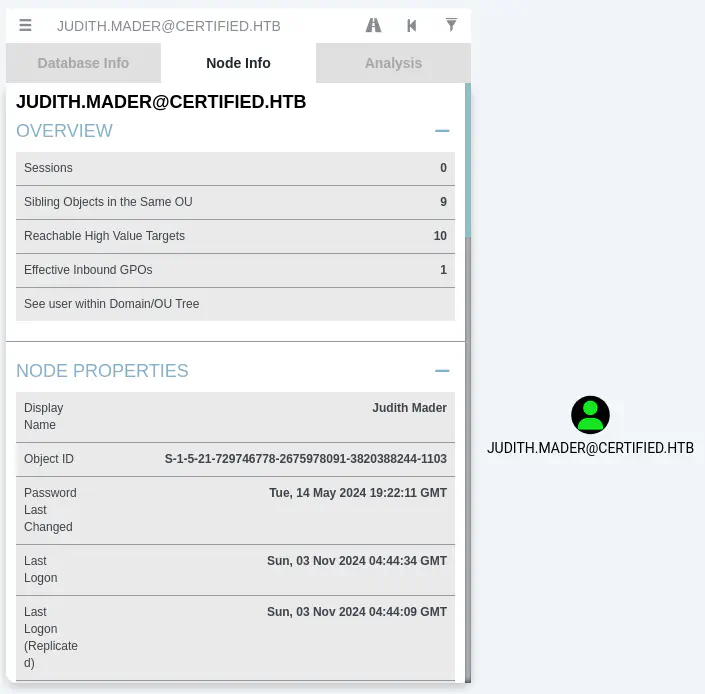Select the Node Info tab
The width and height of the screenshot is (705, 694).
(238, 63)
